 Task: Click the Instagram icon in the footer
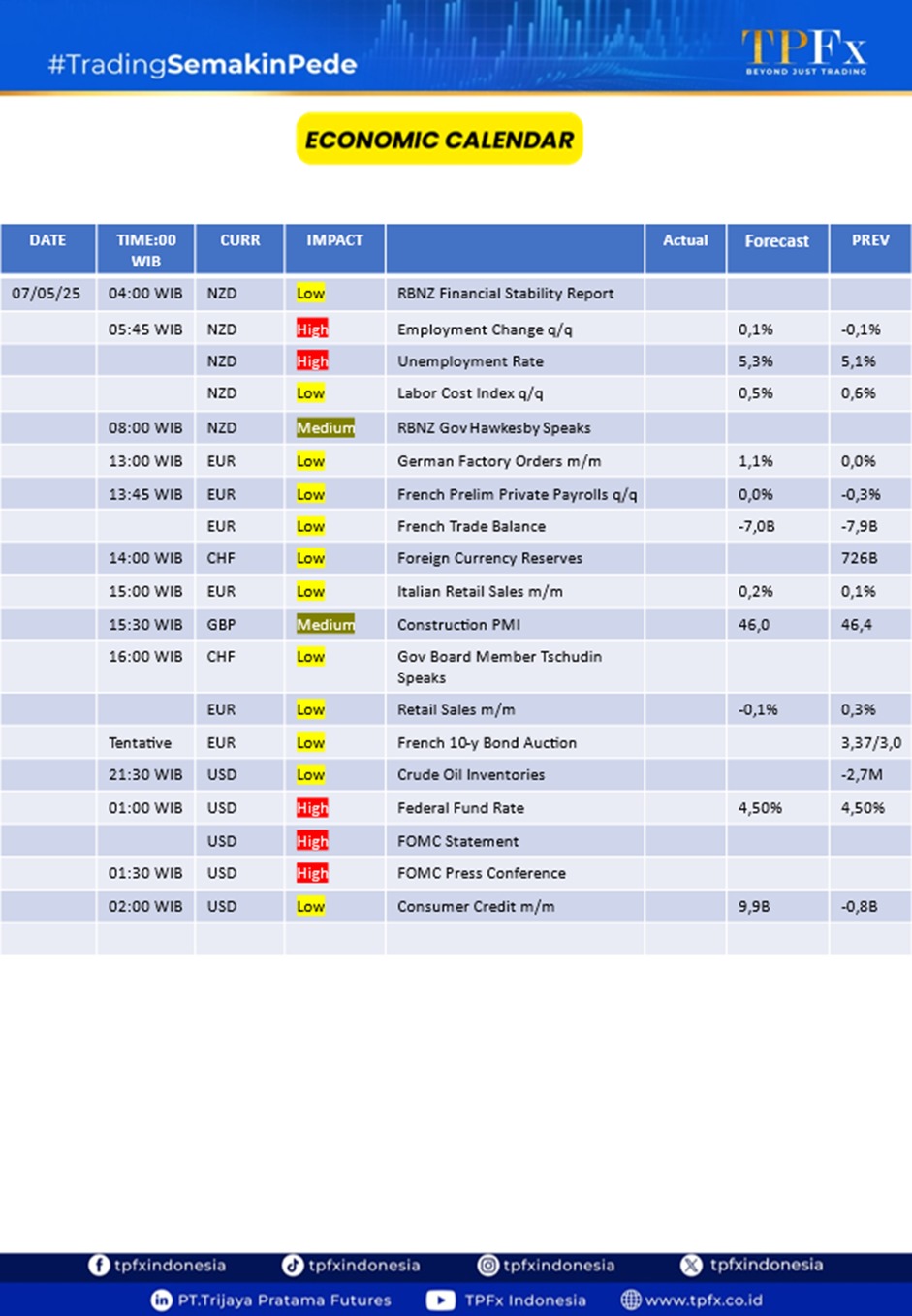[488, 1265]
